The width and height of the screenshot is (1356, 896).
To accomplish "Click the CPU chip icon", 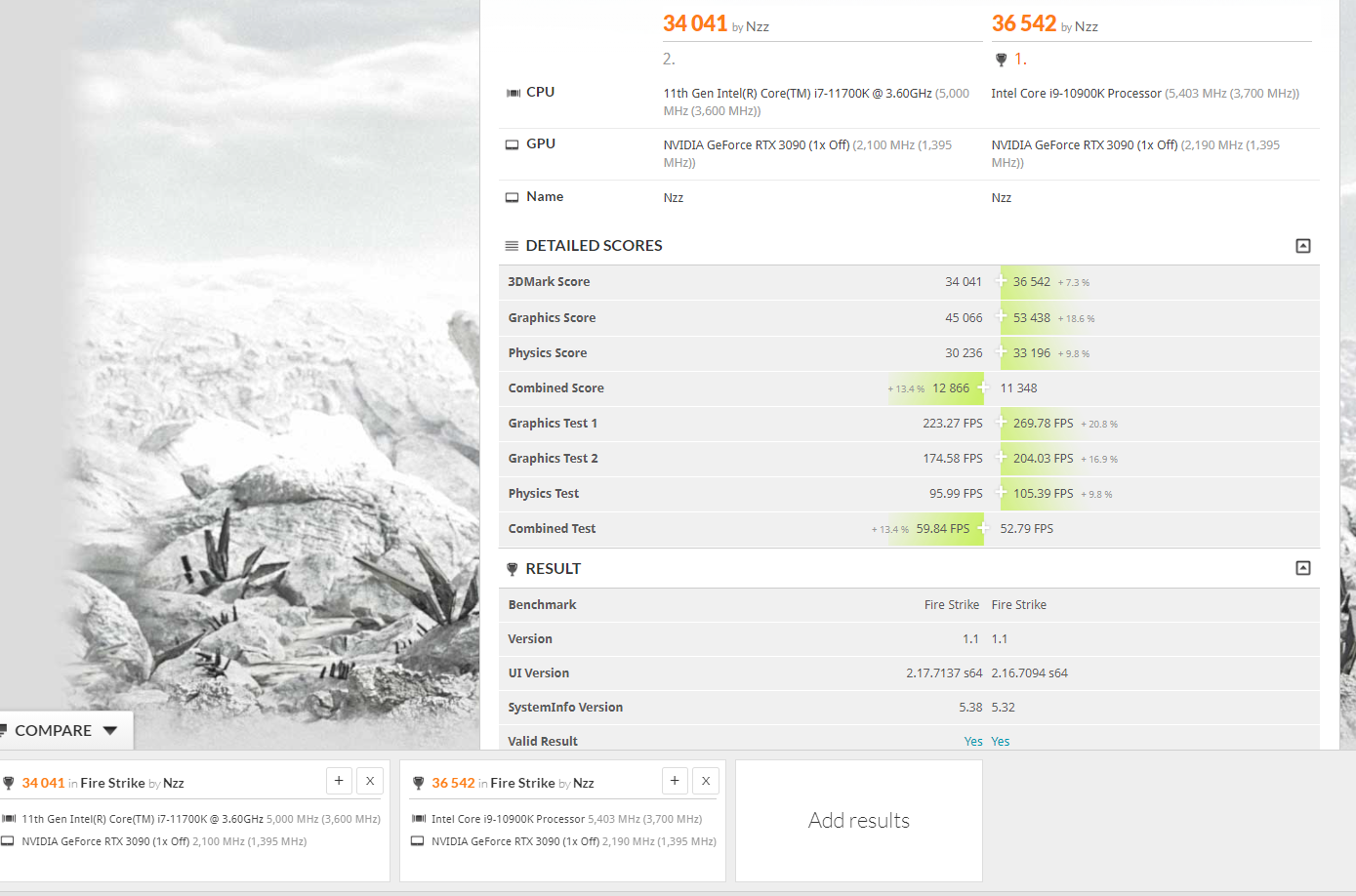I will tap(513, 93).
